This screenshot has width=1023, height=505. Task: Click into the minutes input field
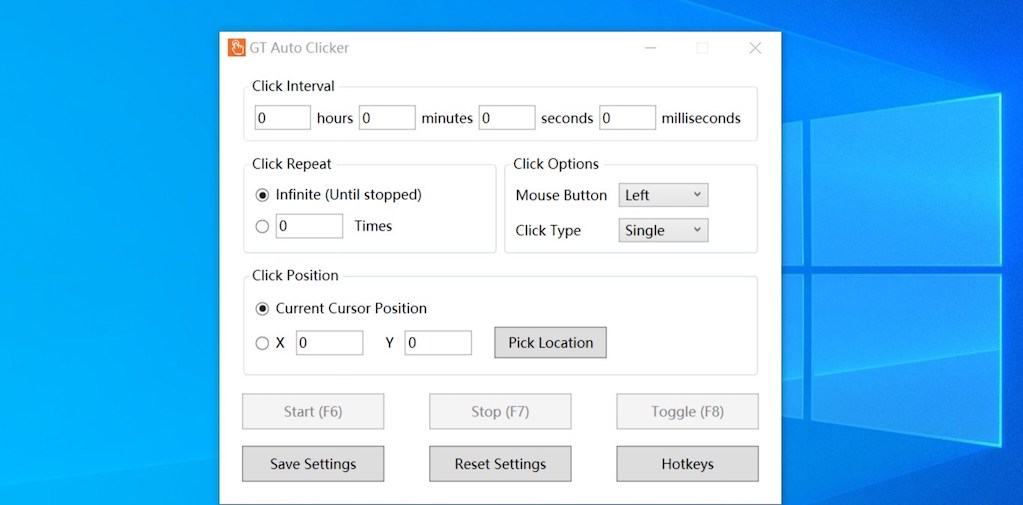pos(387,118)
